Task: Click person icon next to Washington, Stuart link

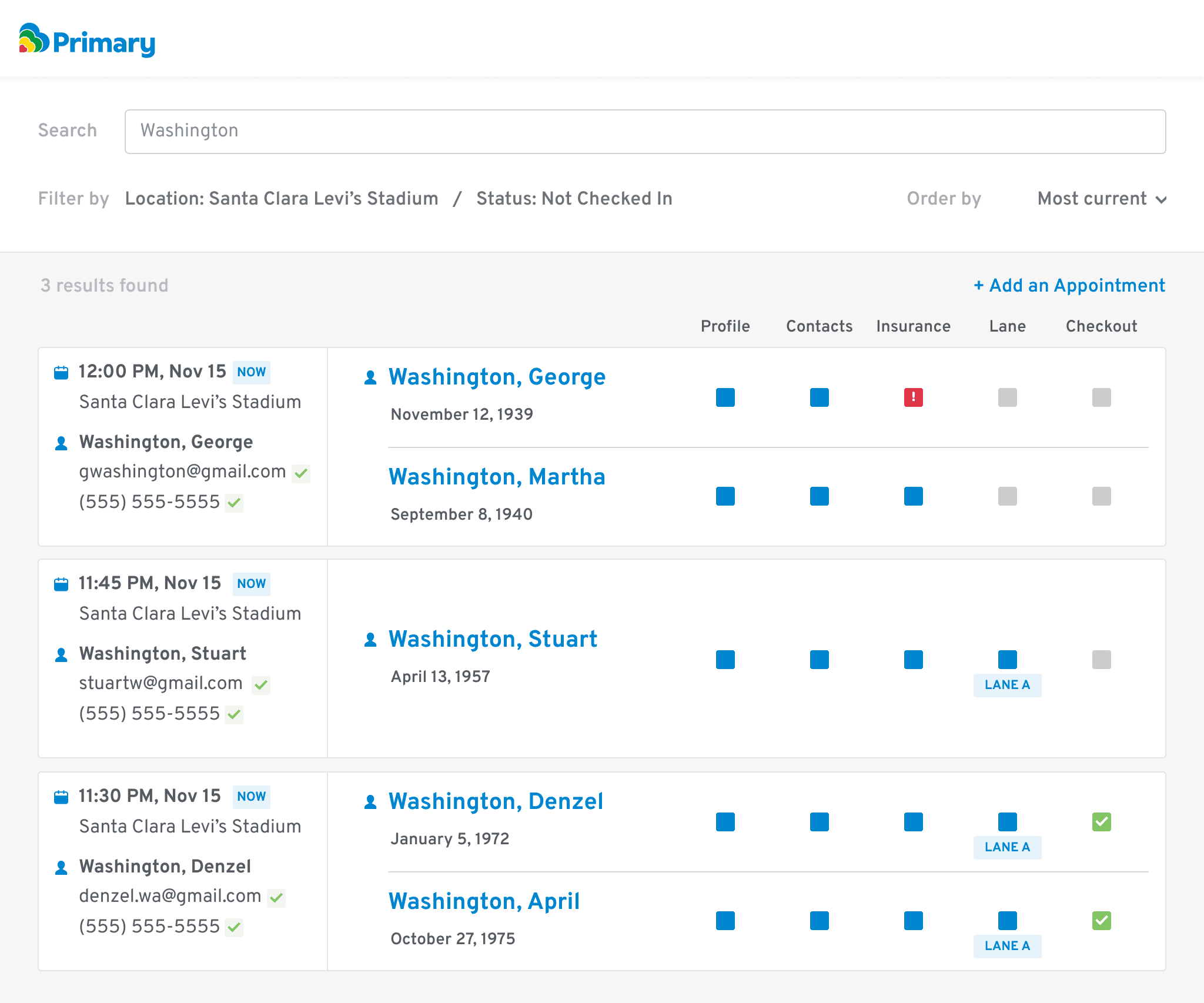Action: (370, 640)
